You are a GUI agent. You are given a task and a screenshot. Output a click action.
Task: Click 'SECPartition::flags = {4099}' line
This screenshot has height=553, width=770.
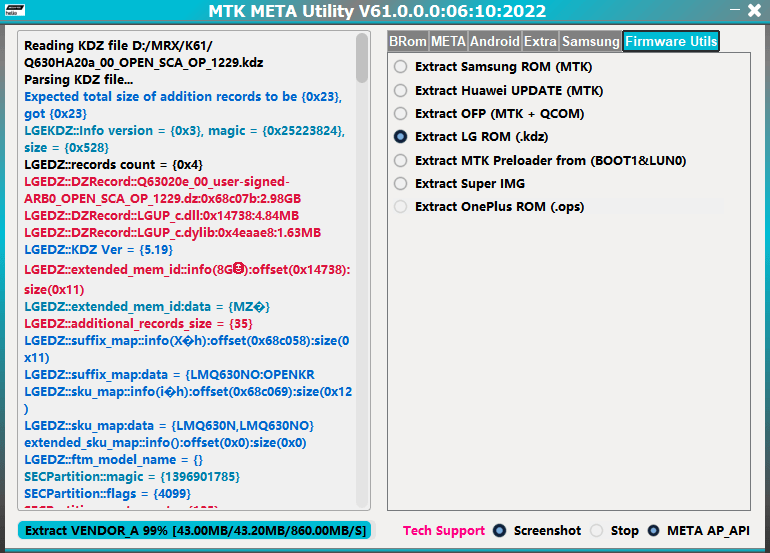tap(108, 493)
